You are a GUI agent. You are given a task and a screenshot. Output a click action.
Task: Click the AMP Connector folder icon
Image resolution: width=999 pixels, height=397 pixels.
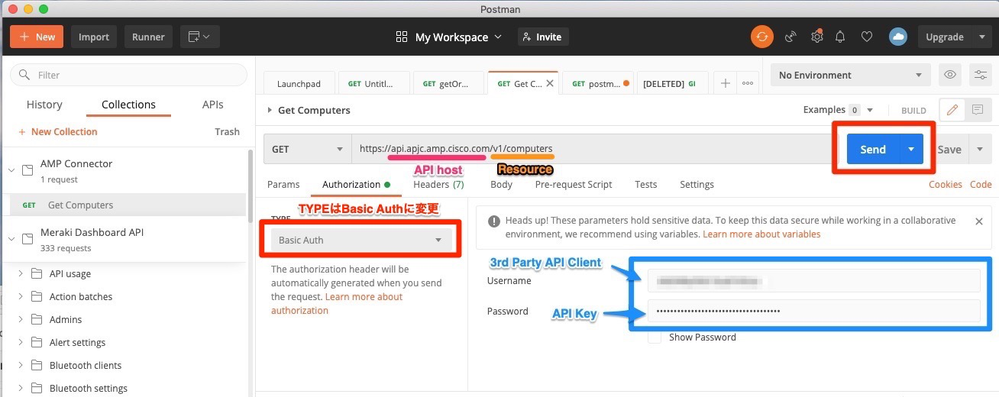27,170
